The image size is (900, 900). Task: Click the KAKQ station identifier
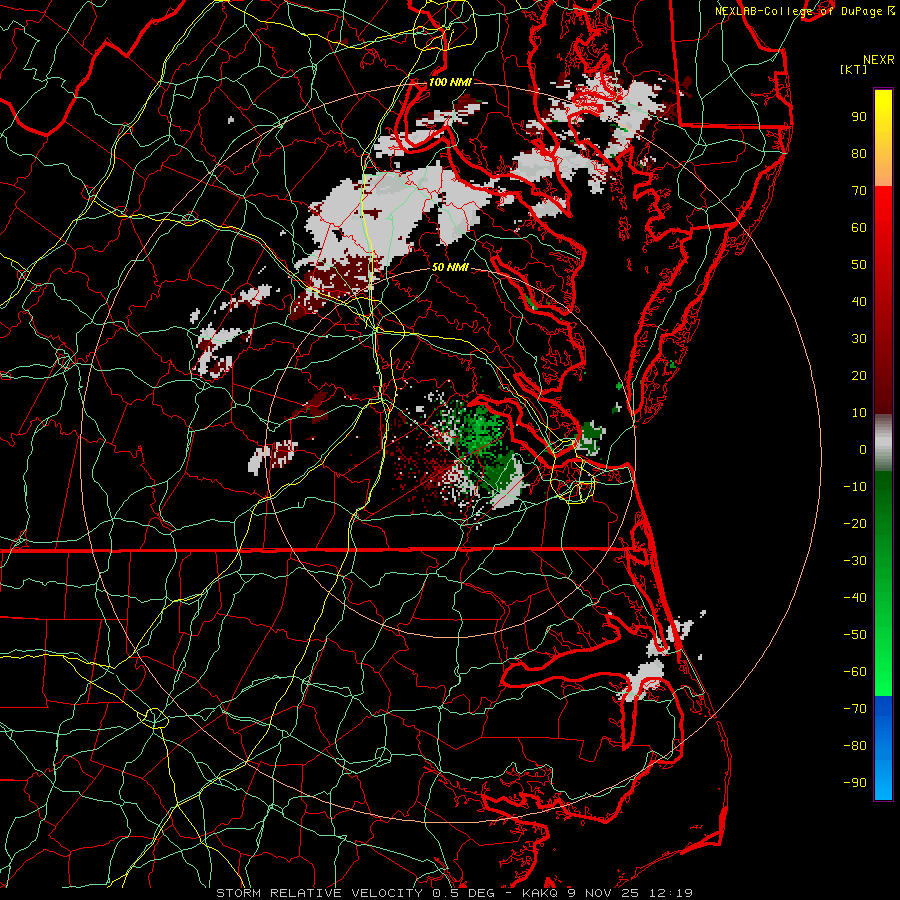(542, 893)
